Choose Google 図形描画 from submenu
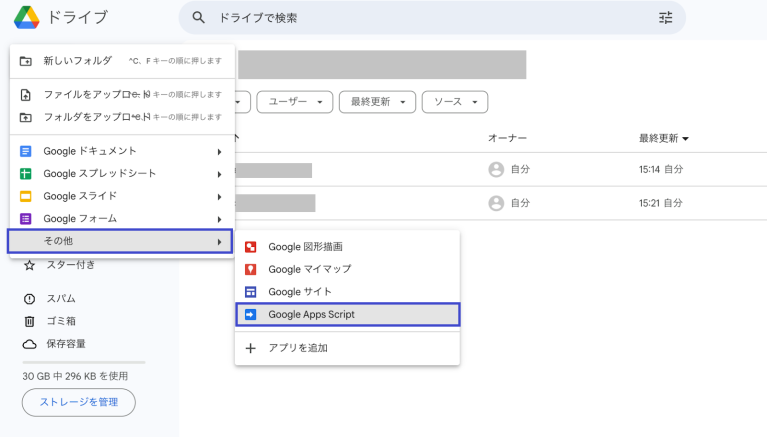Screen dimensions: 767x437 pyautogui.click(x=347, y=247)
